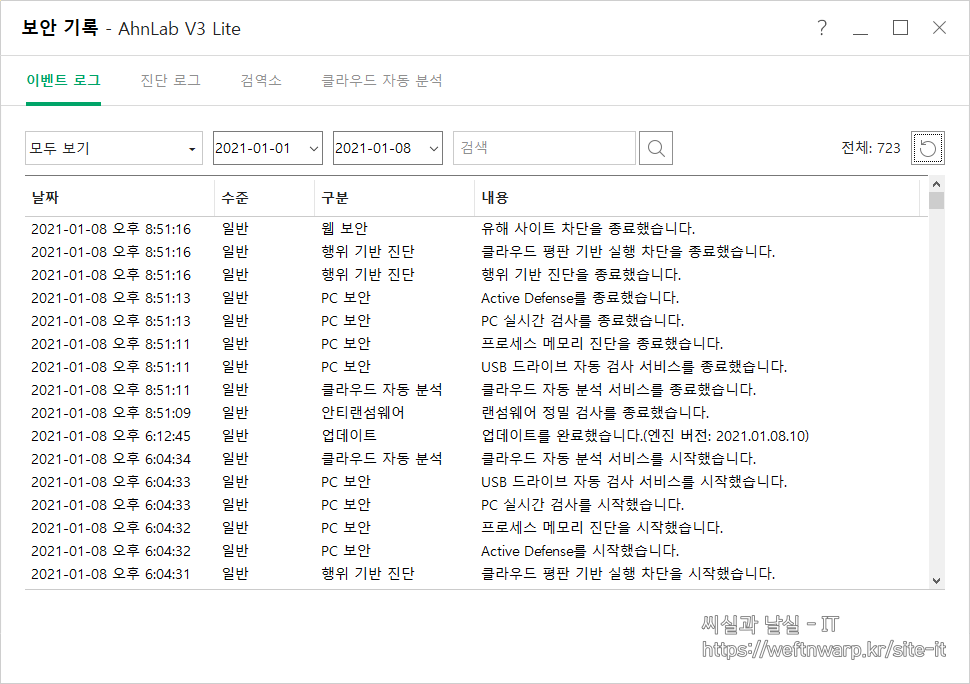Viewport: 970px width, 684px height.
Task: Select row USB 드라이브 자동 검사 서비스를 종료했습니다.
Action: [x=476, y=367]
